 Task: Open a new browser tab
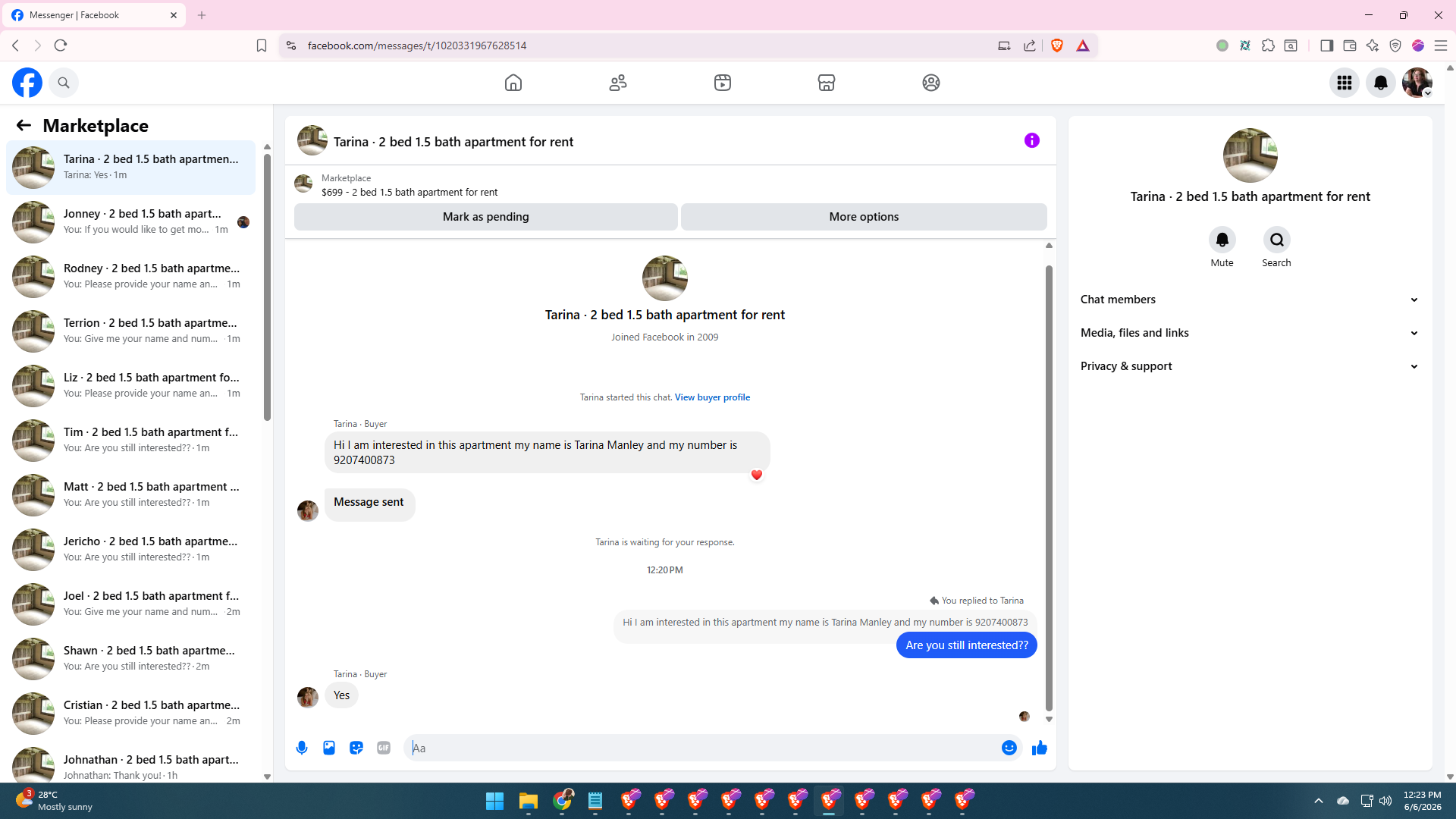202,15
